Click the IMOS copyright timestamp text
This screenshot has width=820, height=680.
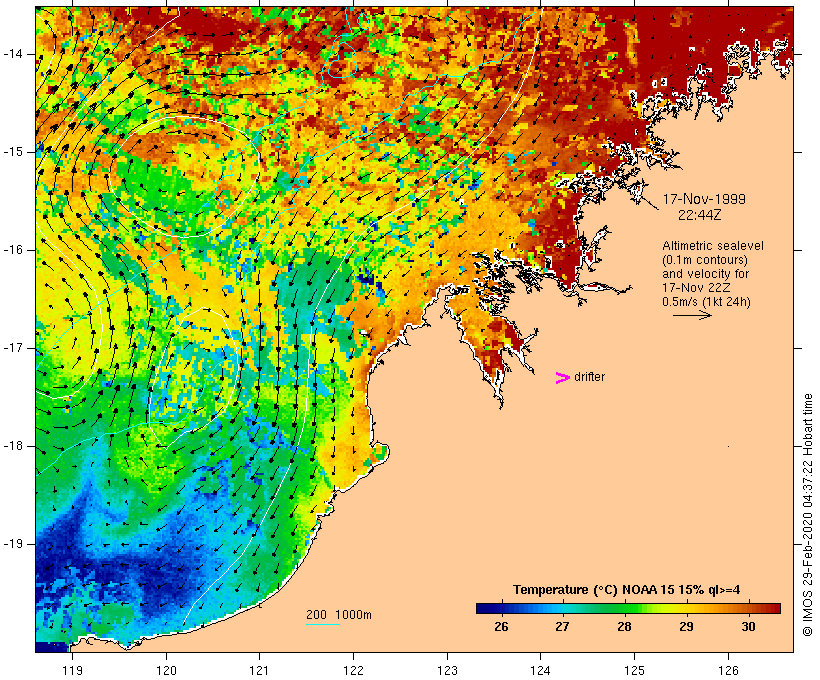(807, 515)
